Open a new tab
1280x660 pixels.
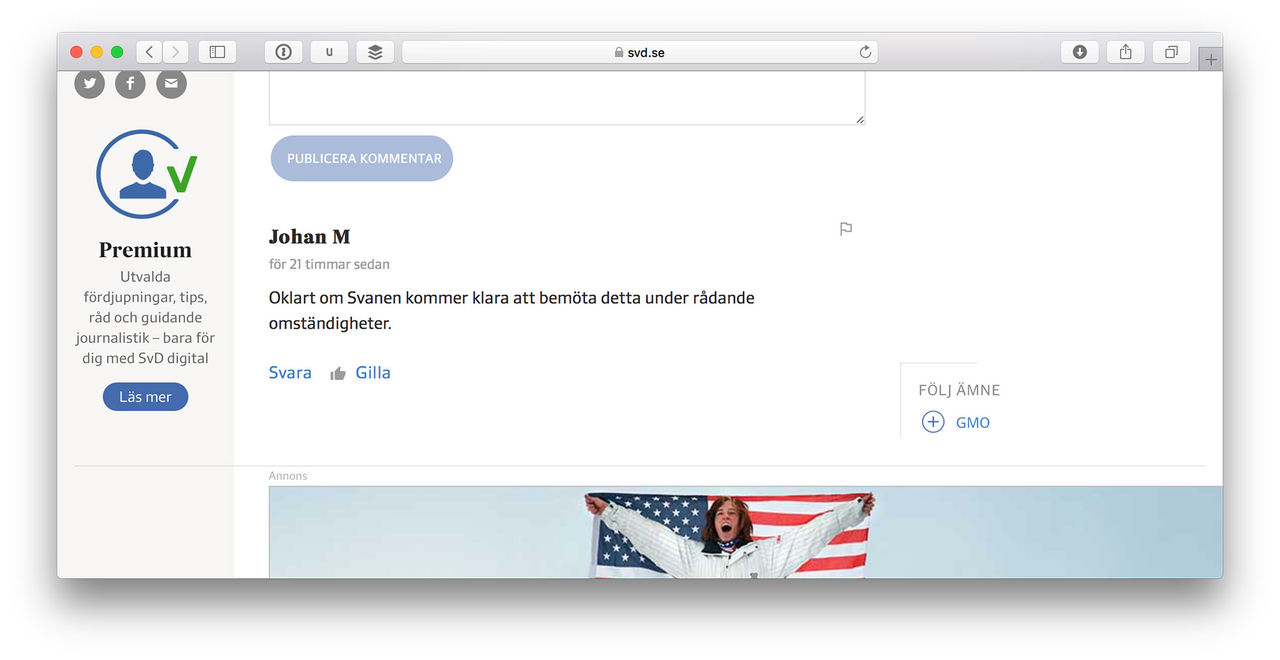click(1211, 59)
